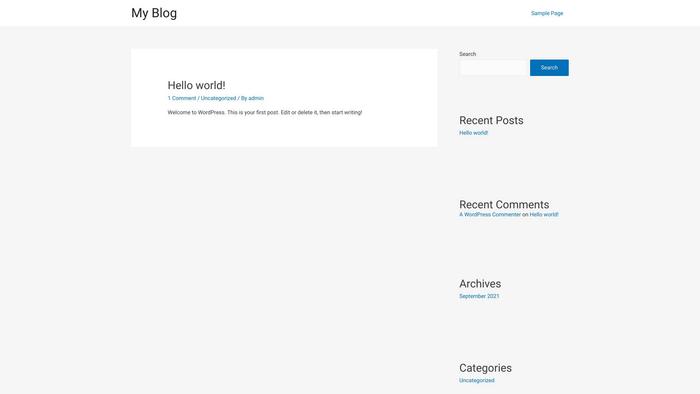Open the A WordPress Commenter link

tap(490, 215)
